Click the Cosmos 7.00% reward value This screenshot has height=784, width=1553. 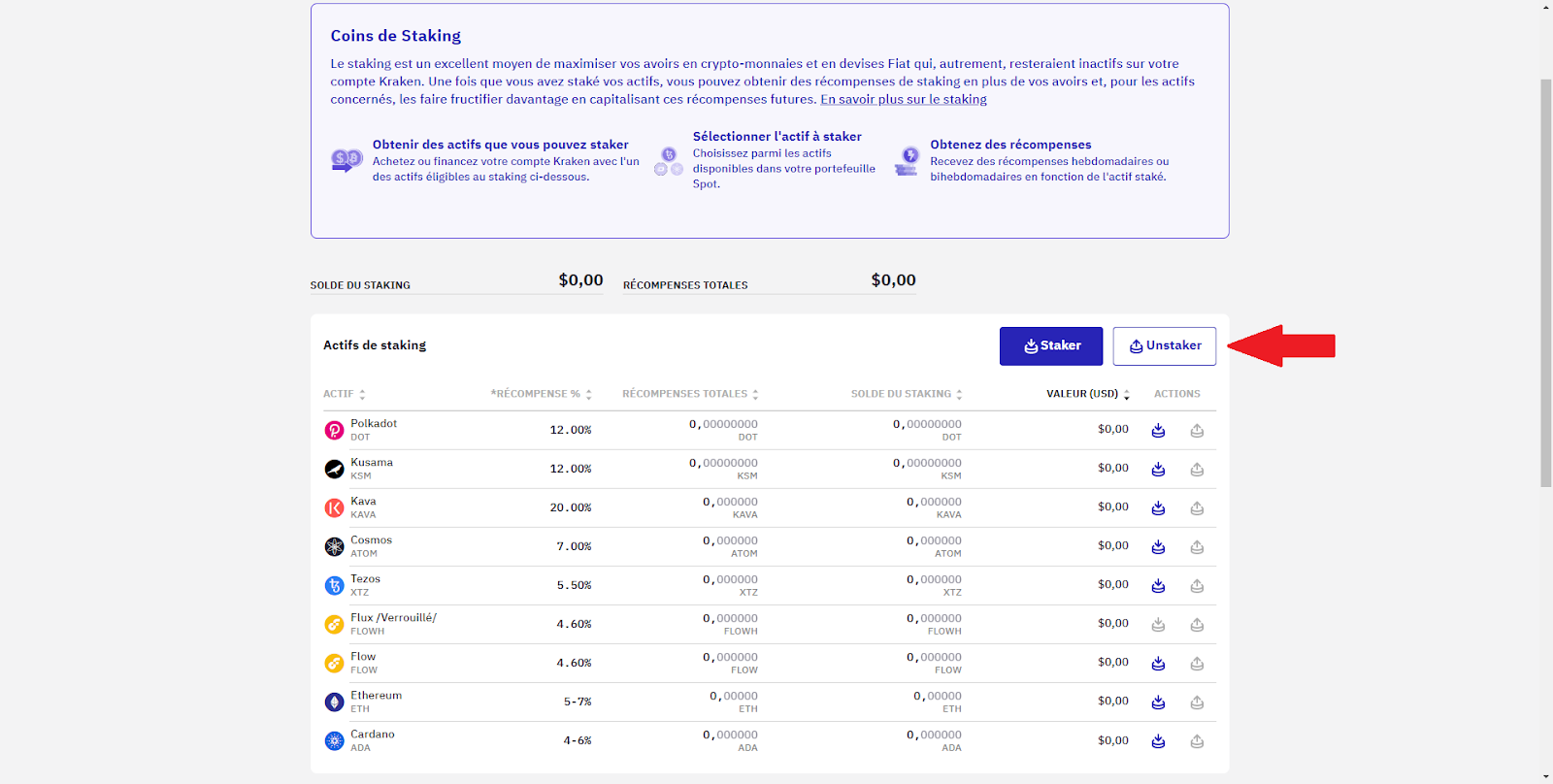(x=574, y=546)
